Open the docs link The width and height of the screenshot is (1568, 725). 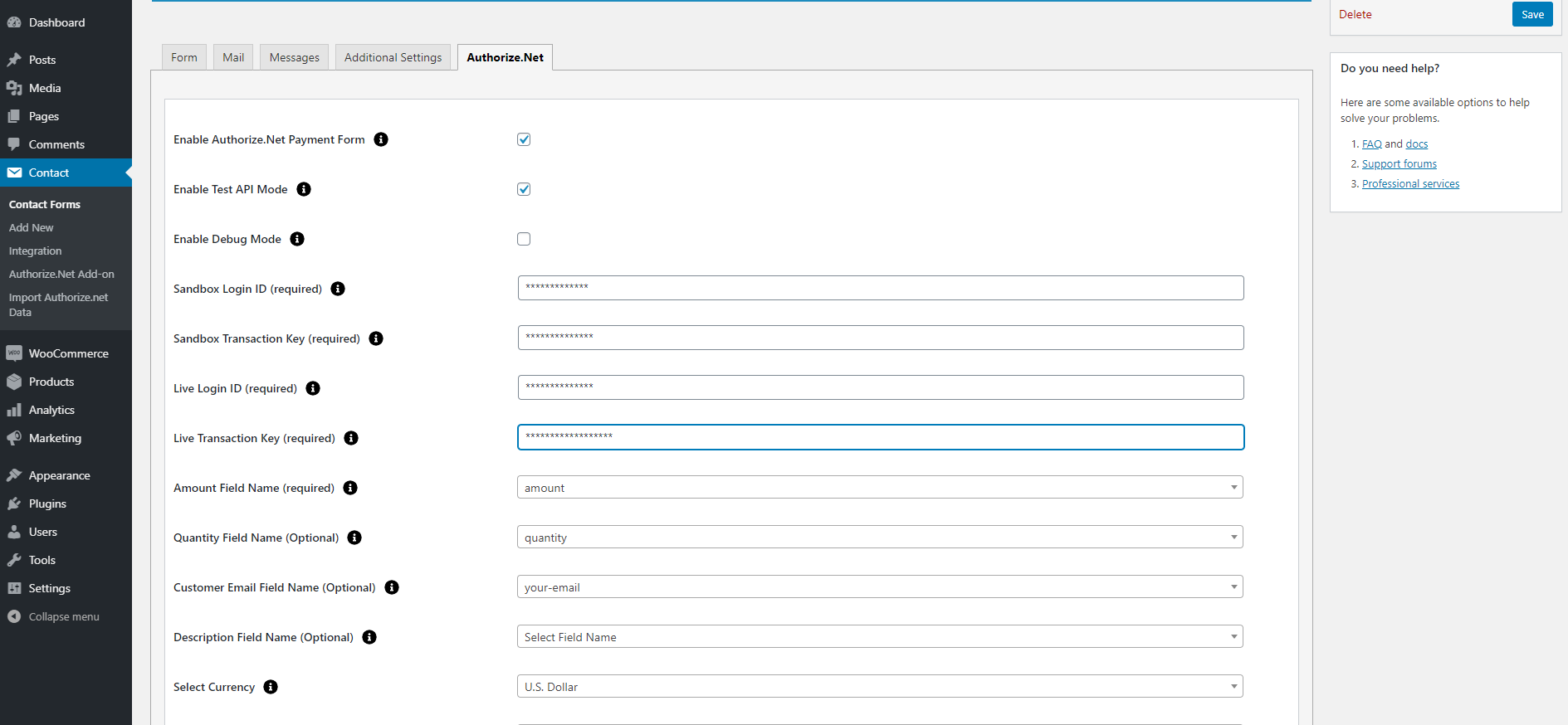(x=1417, y=144)
